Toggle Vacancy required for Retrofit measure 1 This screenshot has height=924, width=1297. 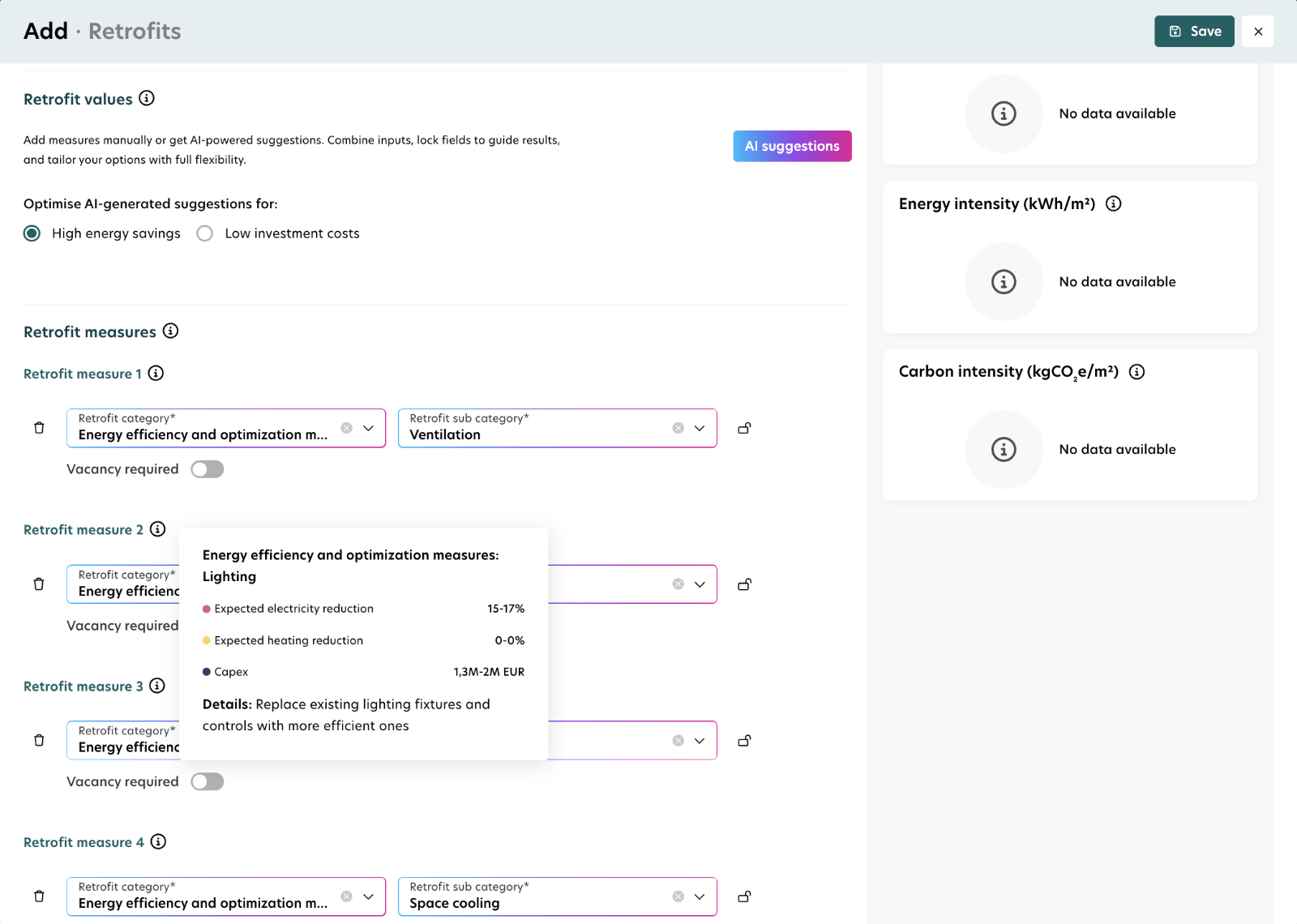207,469
